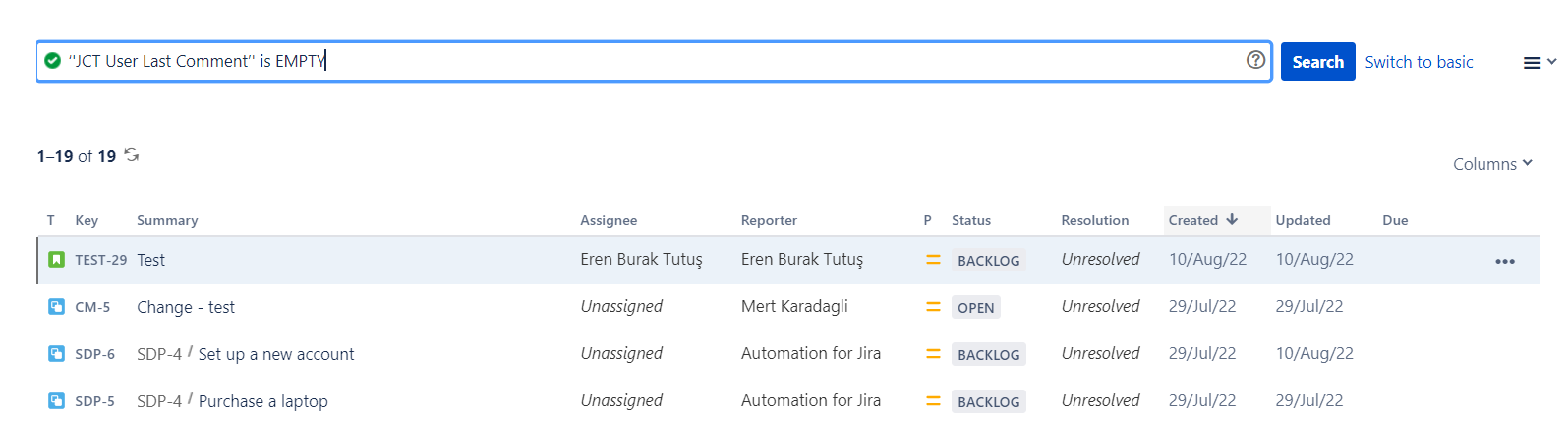This screenshot has height=421, width=1568.
Task: Click the TEST-29 medium priority icon
Action: point(933,260)
